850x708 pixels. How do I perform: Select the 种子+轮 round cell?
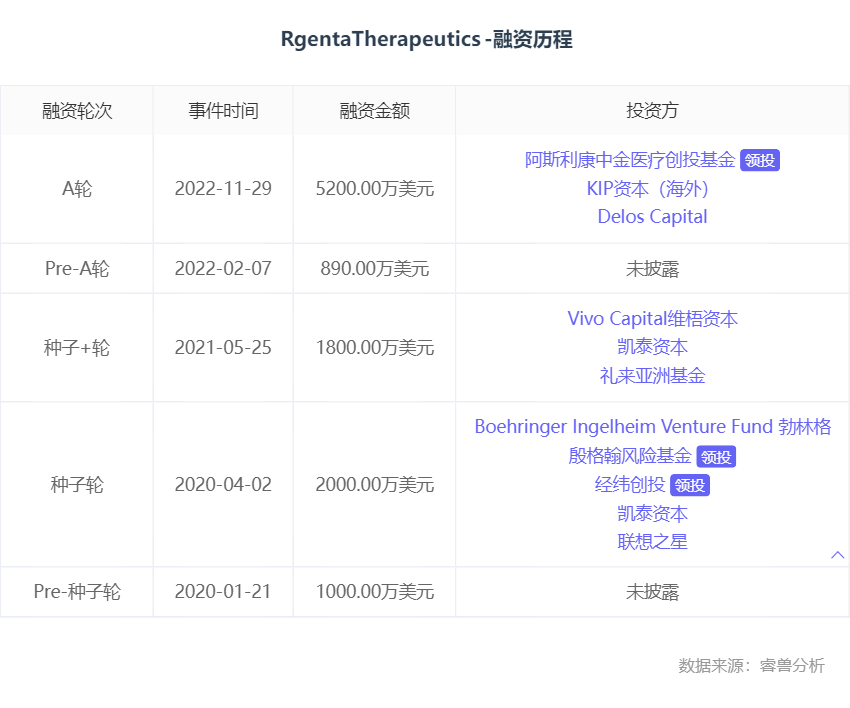[x=77, y=347]
